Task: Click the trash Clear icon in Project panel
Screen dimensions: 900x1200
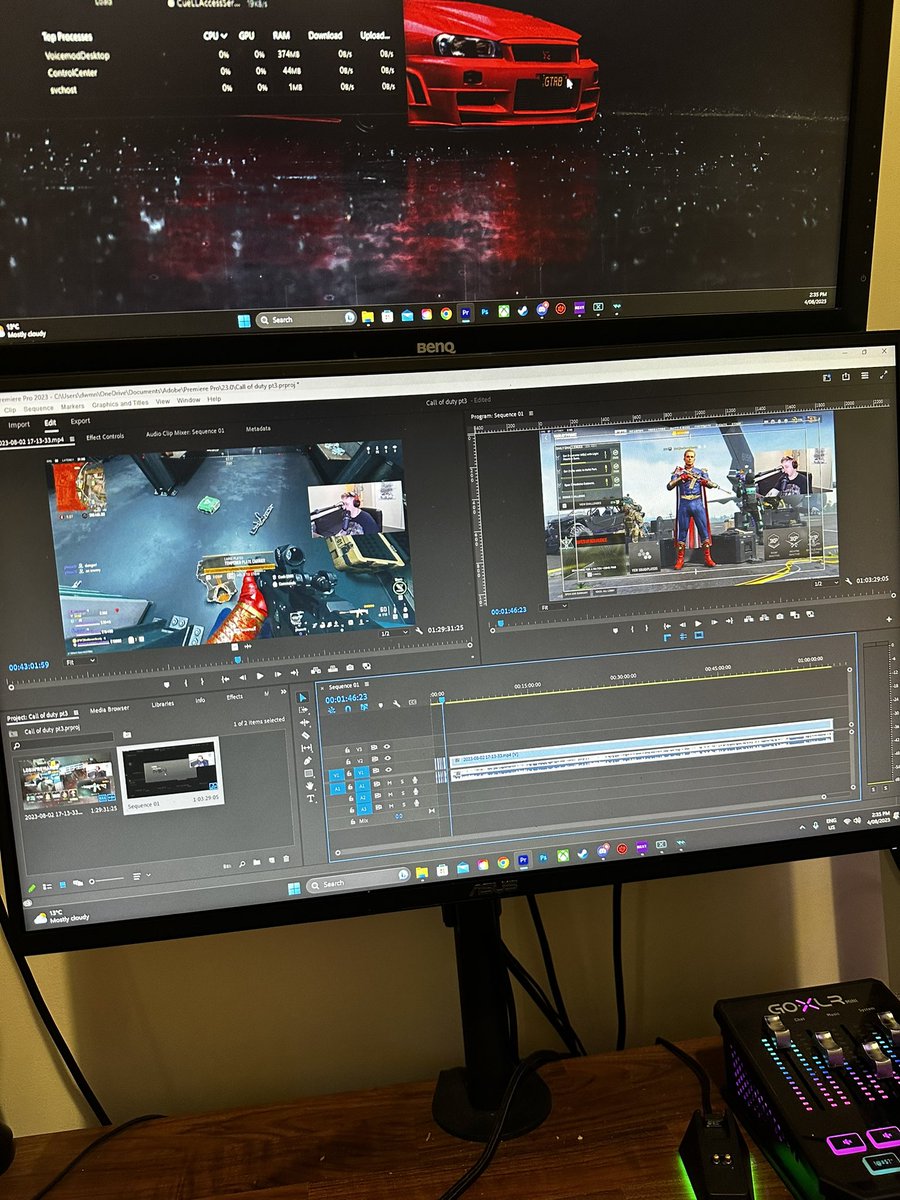Action: pyautogui.click(x=286, y=859)
